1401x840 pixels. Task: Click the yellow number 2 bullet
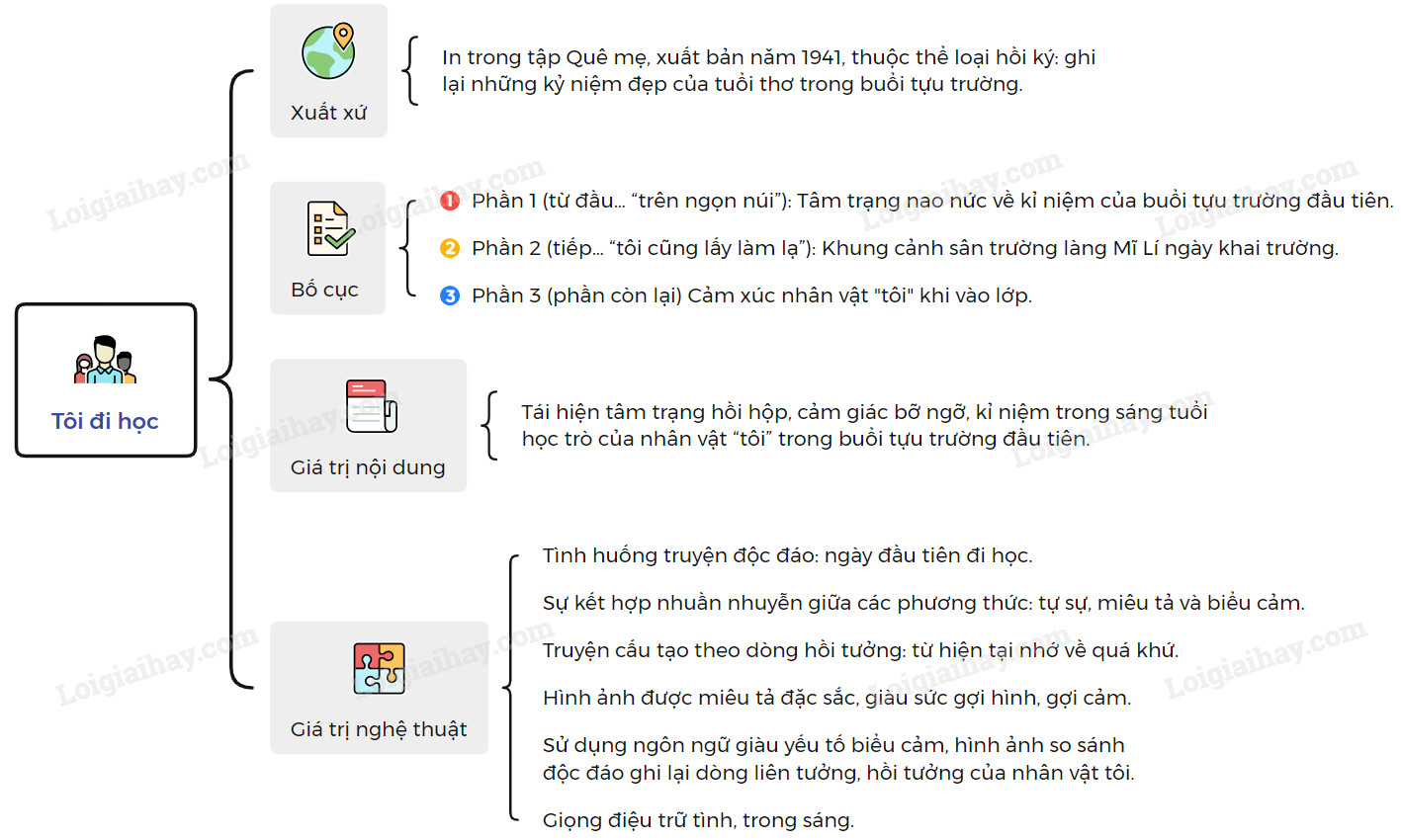tap(450, 248)
